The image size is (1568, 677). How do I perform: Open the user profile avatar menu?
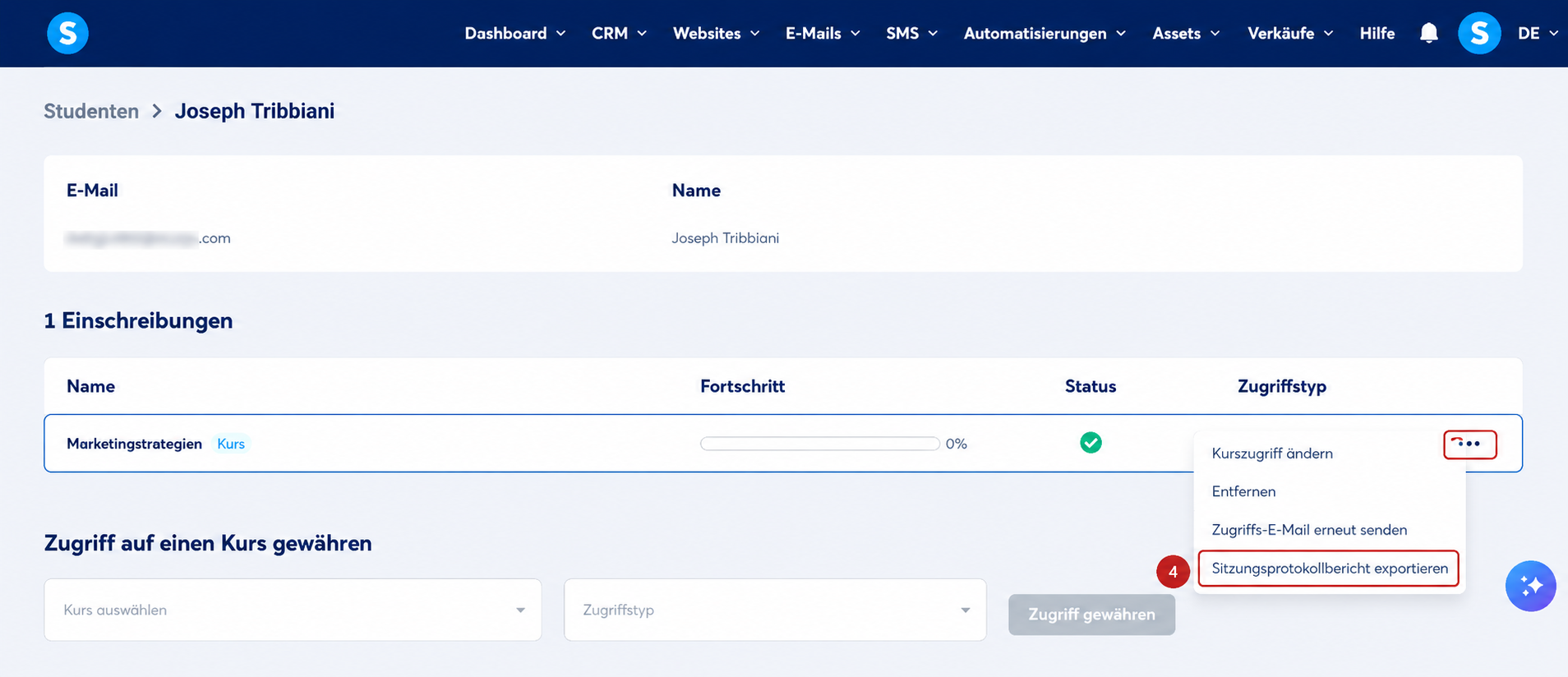click(1479, 33)
